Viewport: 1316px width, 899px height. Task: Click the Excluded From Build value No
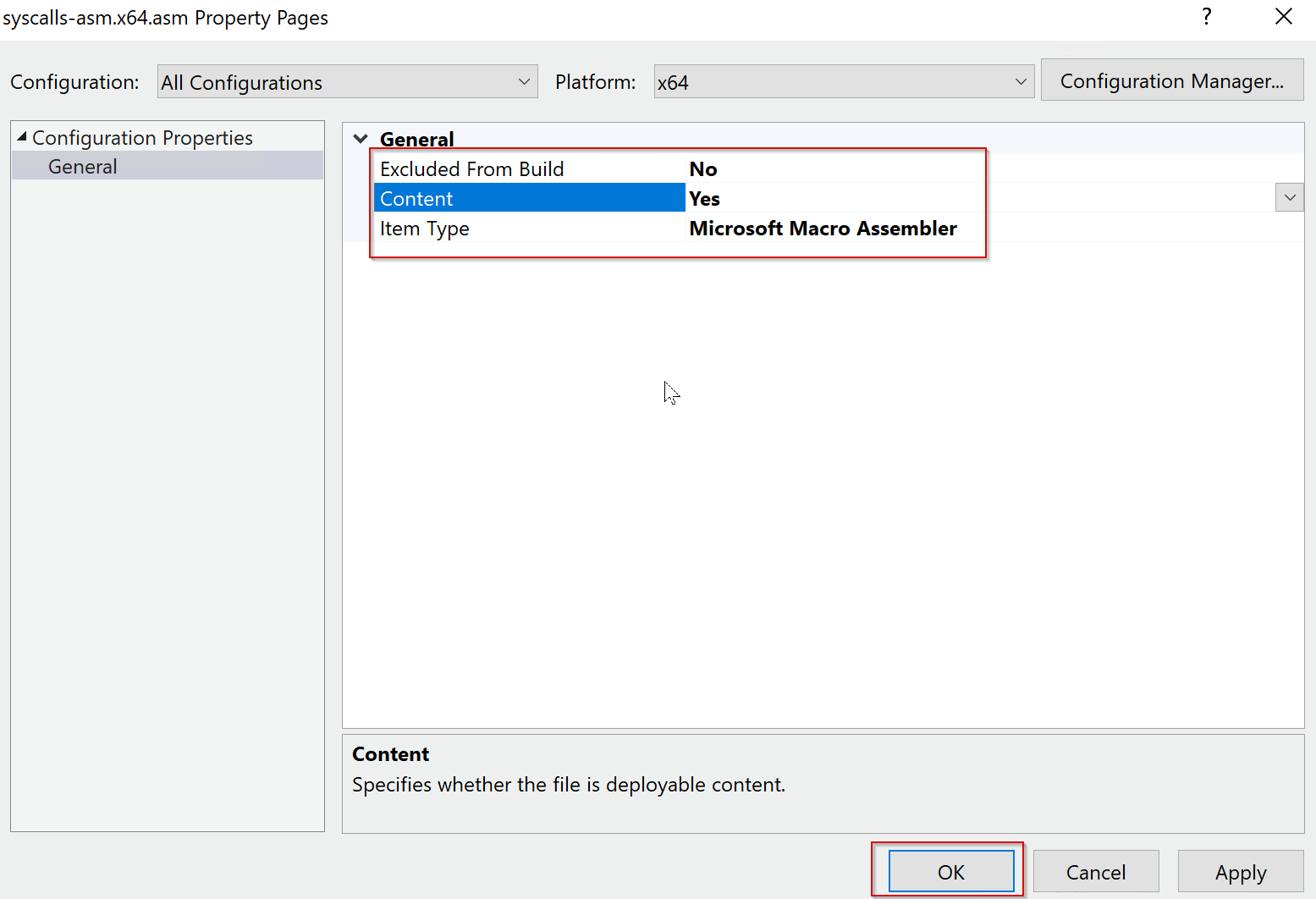click(x=703, y=168)
